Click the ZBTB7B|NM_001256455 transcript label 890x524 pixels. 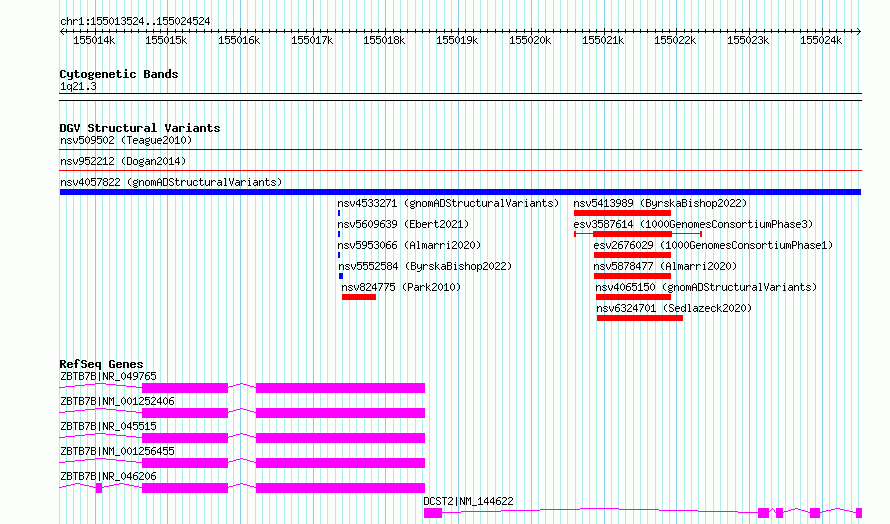click(117, 451)
